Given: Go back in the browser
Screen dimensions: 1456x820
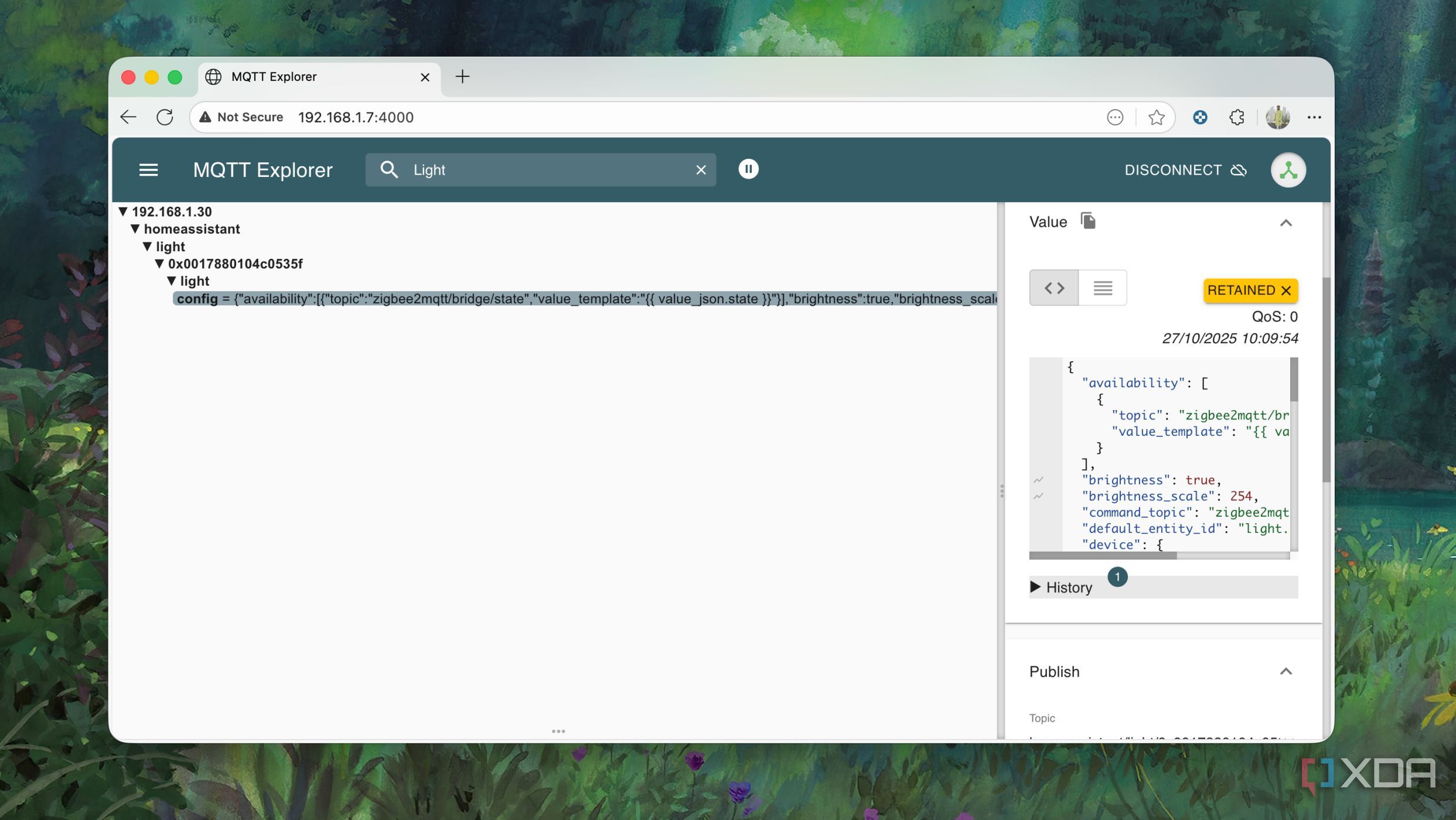Looking at the screenshot, I should coord(128,117).
